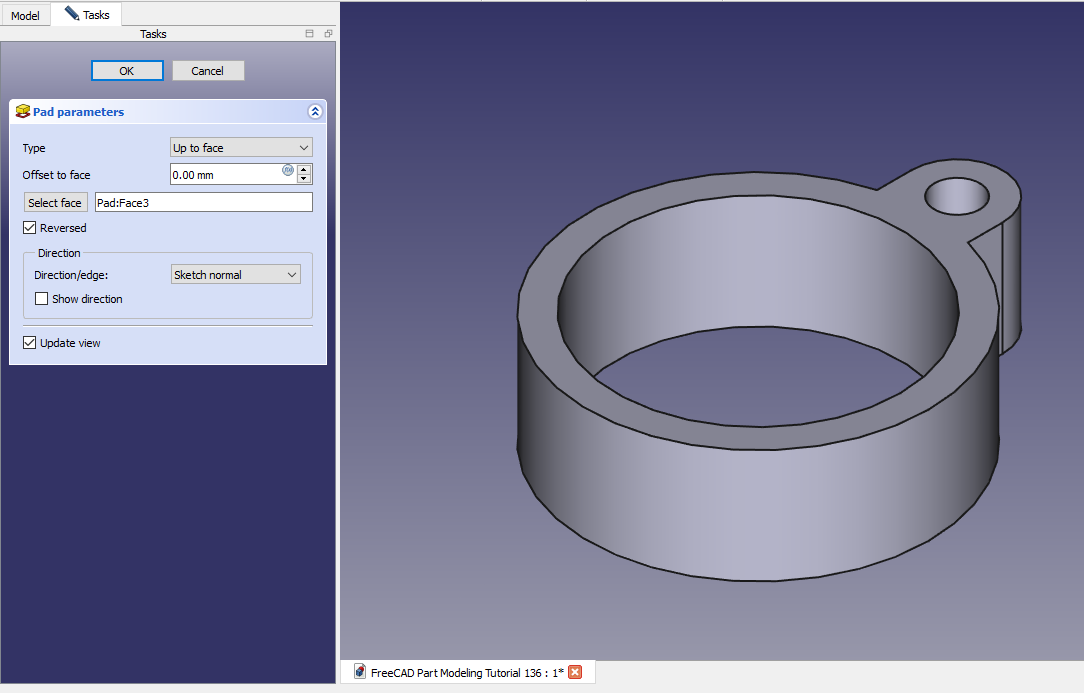The height and width of the screenshot is (693, 1084).
Task: Click the Pad:Face3 text field
Action: click(203, 203)
